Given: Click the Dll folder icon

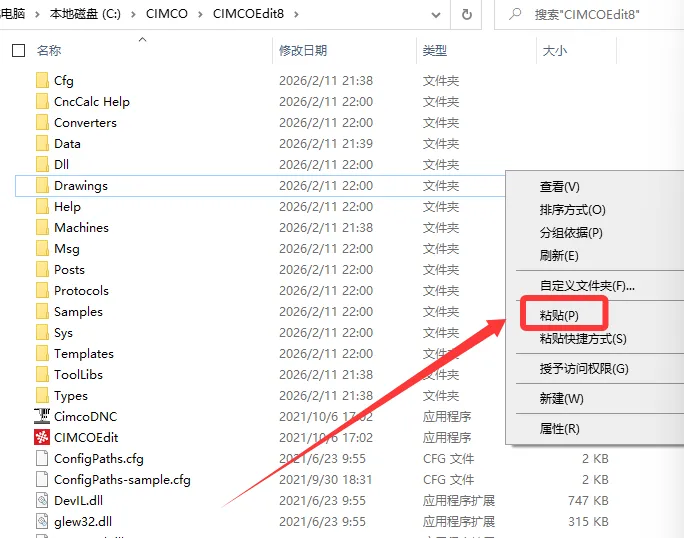Looking at the screenshot, I should click(x=42, y=164).
